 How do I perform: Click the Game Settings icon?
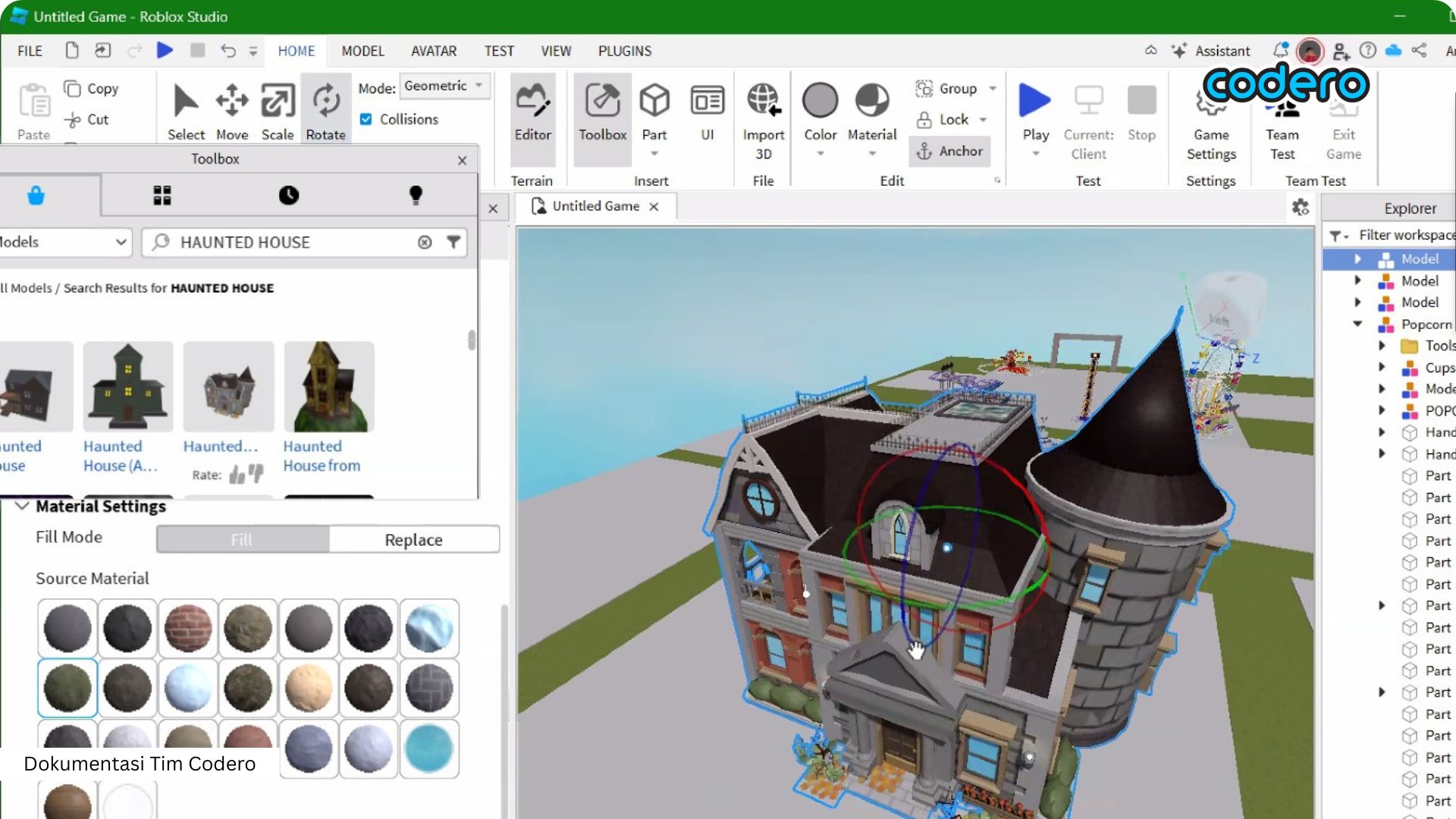point(1211,121)
